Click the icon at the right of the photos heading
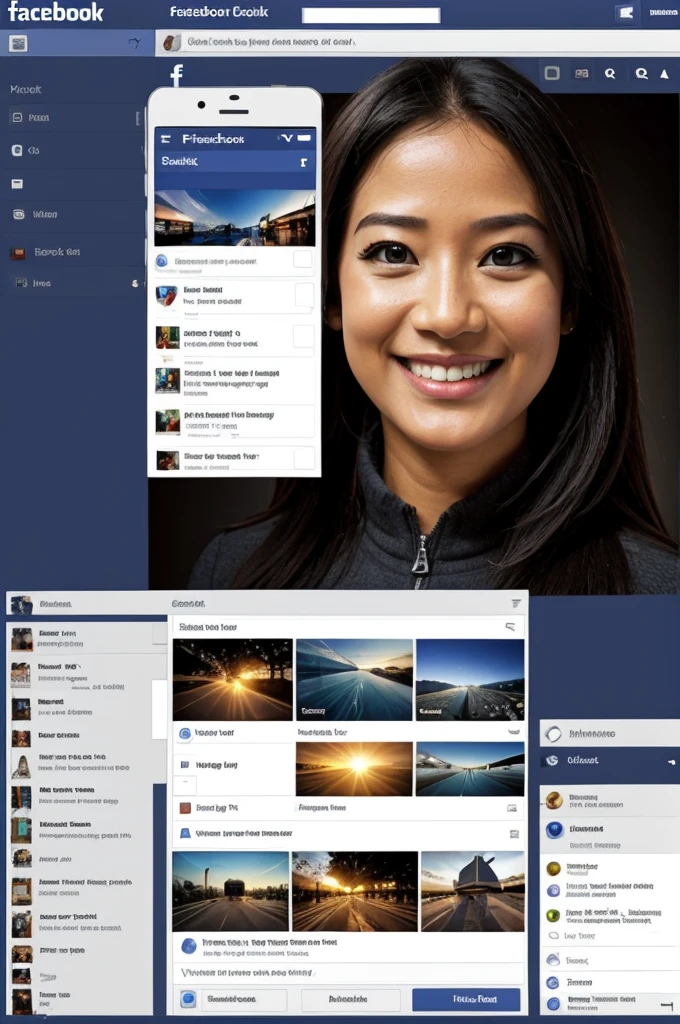The image size is (680, 1024). coord(511,627)
